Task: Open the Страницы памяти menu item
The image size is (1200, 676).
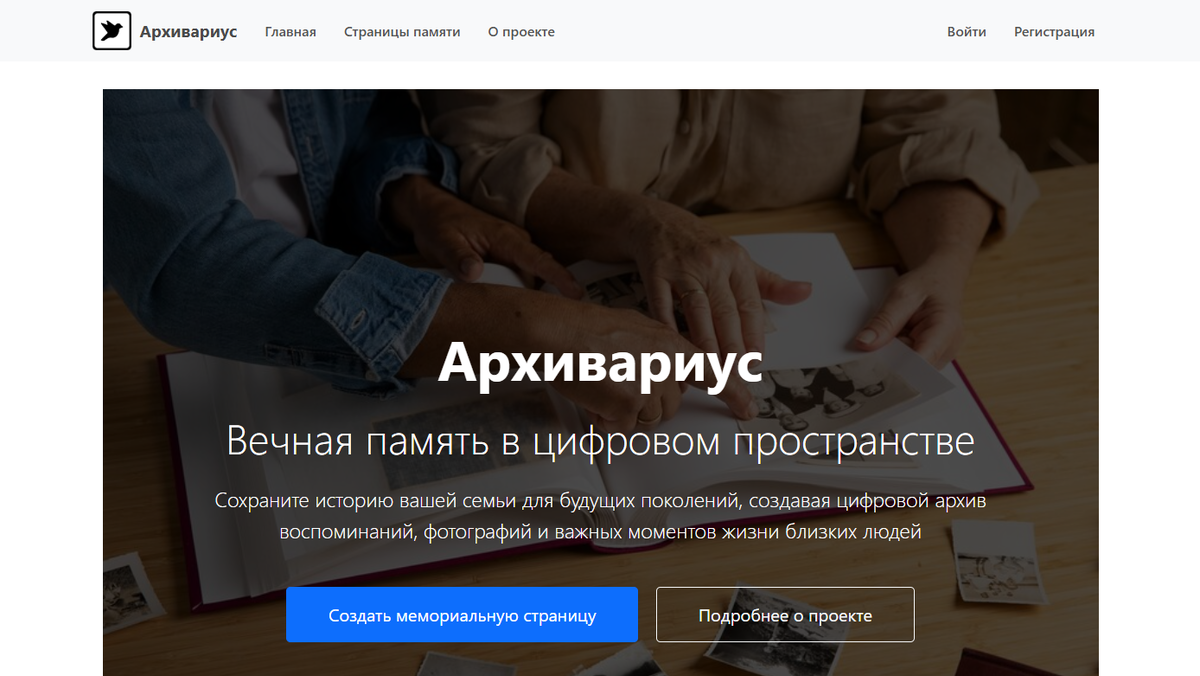Action: point(402,32)
